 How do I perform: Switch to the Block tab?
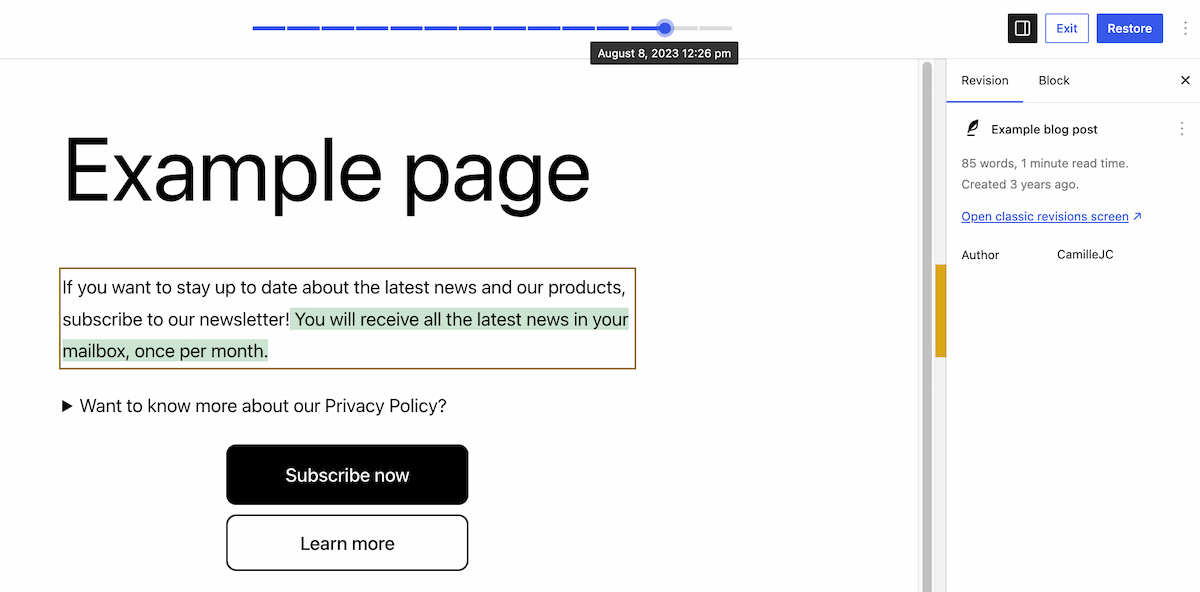click(1054, 80)
